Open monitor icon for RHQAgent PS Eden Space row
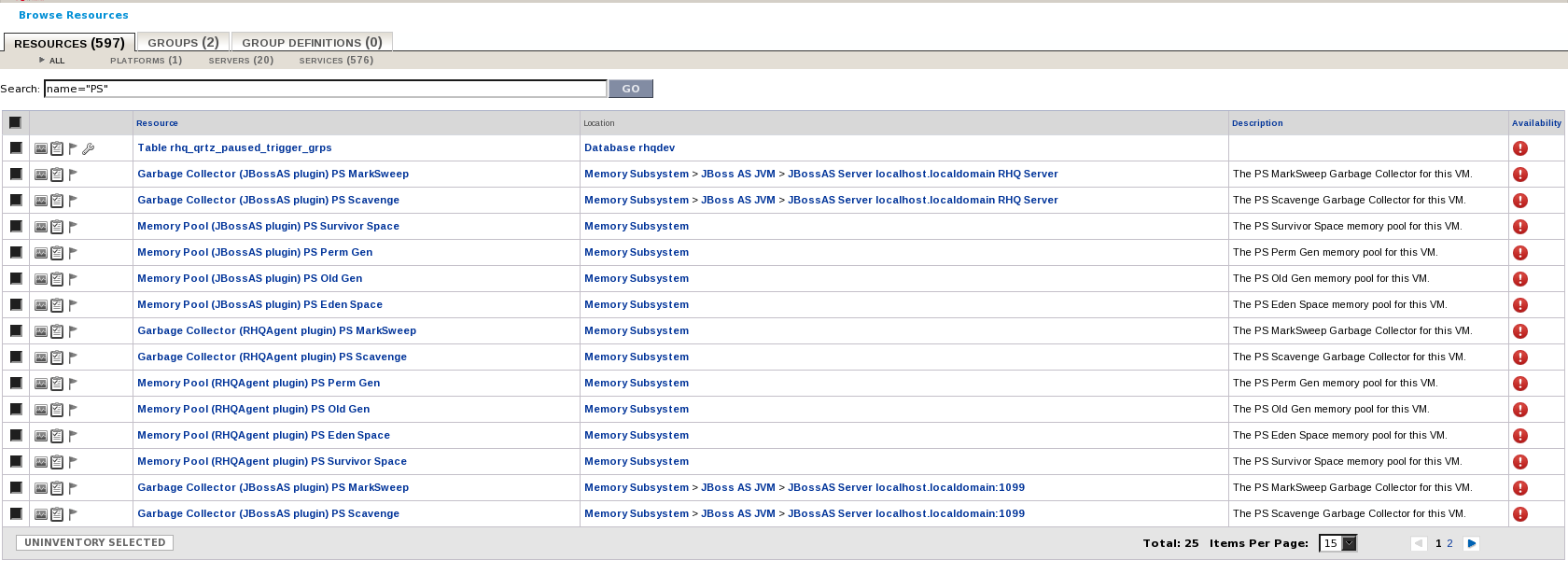 (41, 436)
